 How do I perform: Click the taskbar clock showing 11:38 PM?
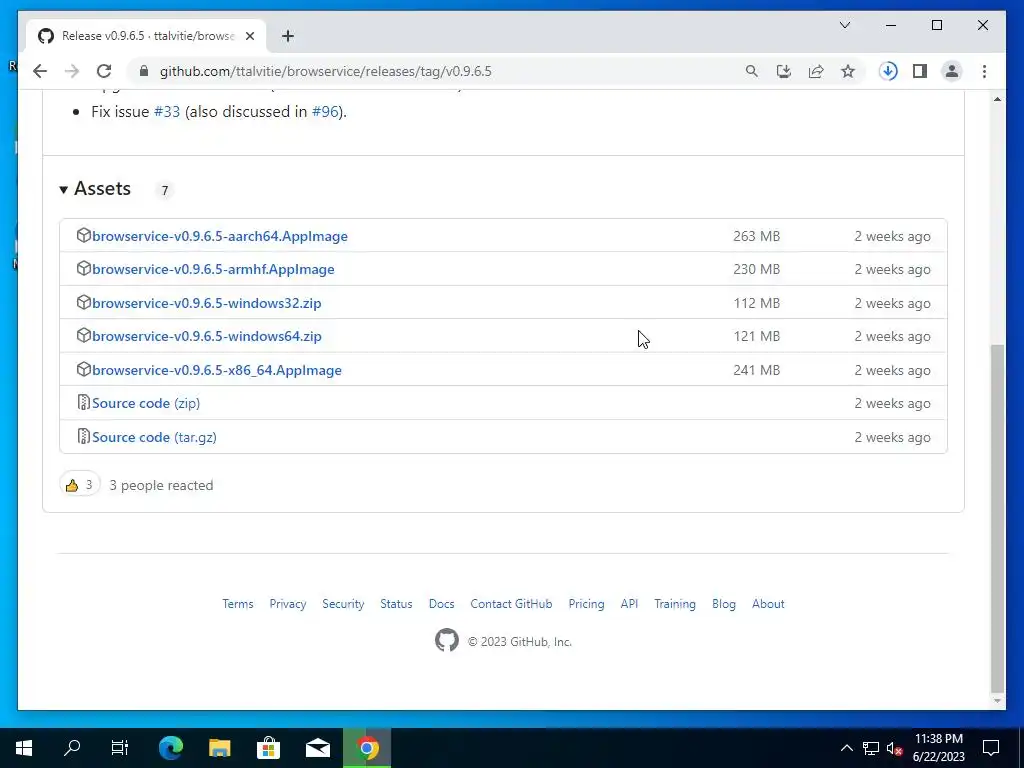tap(938, 748)
